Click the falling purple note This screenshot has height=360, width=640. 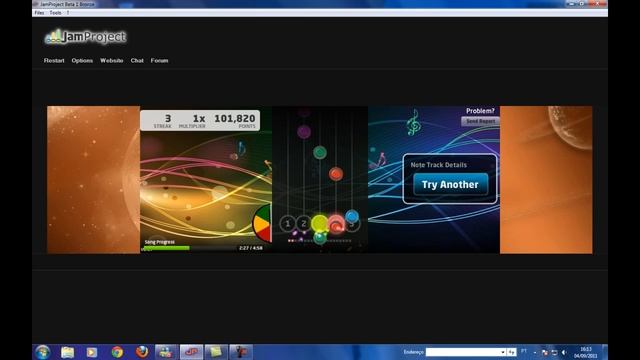[x=304, y=131]
